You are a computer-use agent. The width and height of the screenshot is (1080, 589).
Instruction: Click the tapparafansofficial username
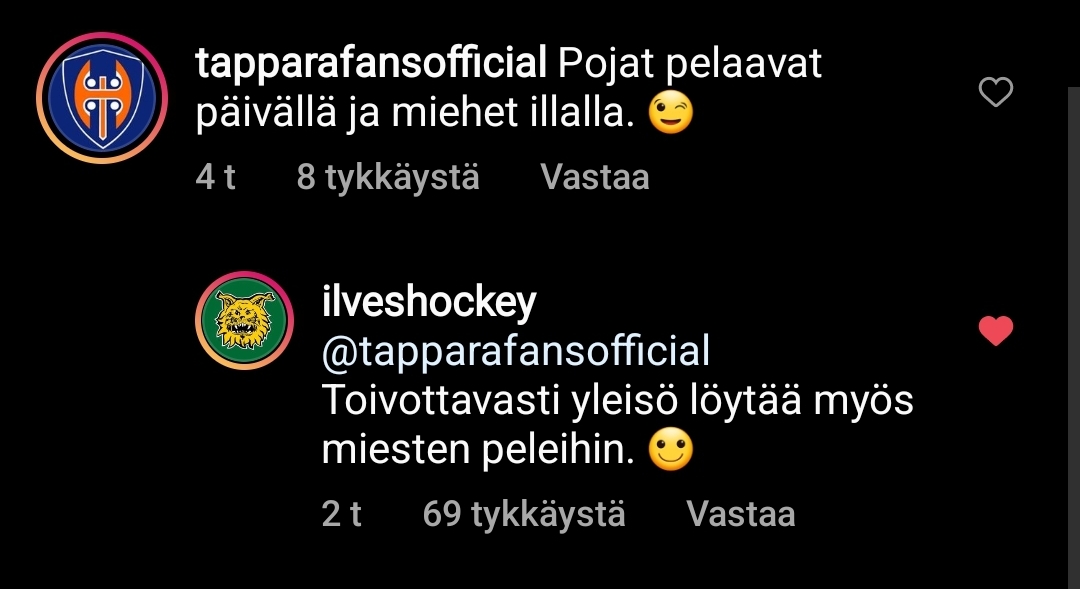click(370, 65)
